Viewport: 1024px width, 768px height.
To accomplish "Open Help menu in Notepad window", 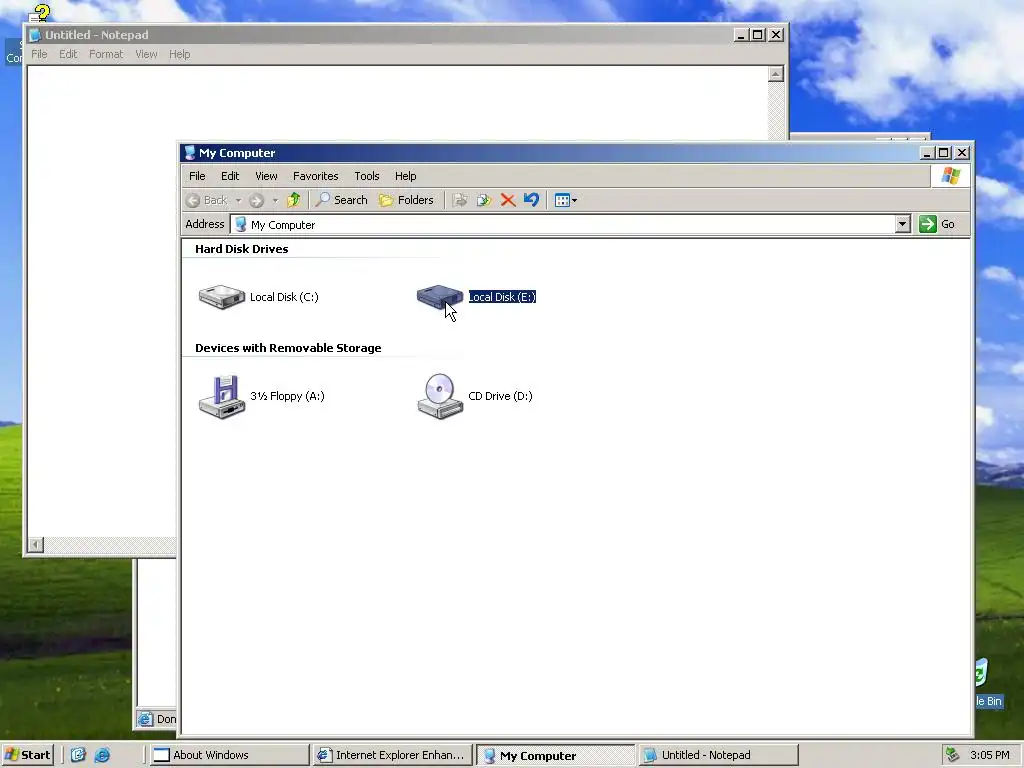I will click(x=180, y=54).
